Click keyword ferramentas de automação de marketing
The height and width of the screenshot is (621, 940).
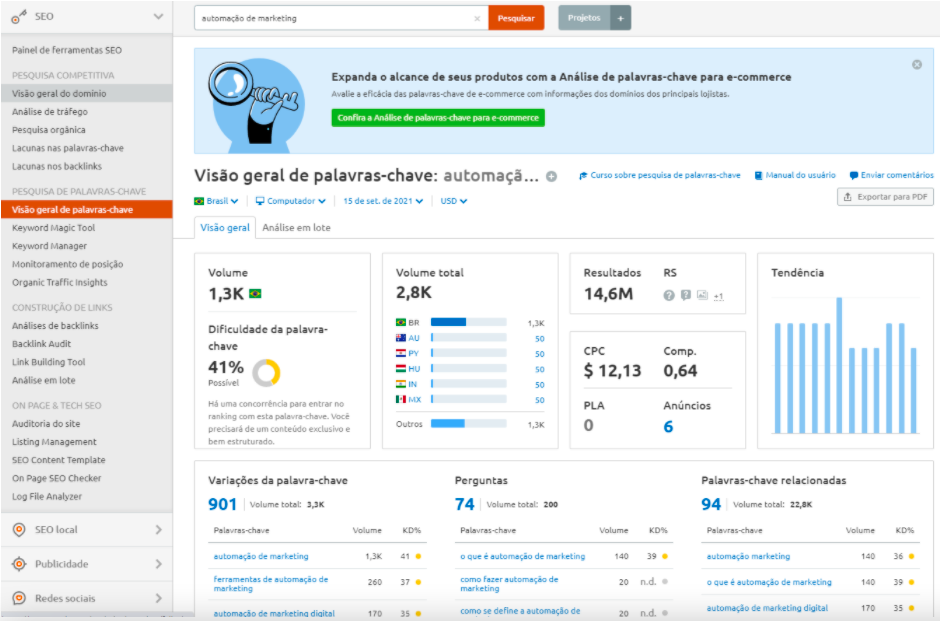point(271,584)
